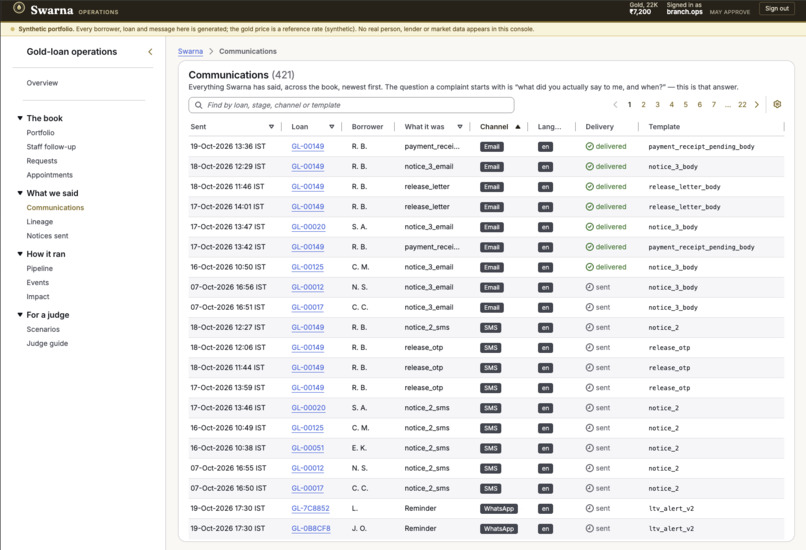The width and height of the screenshot is (806, 550).
Task: Open Staff follow-up page
Action: 51,147
